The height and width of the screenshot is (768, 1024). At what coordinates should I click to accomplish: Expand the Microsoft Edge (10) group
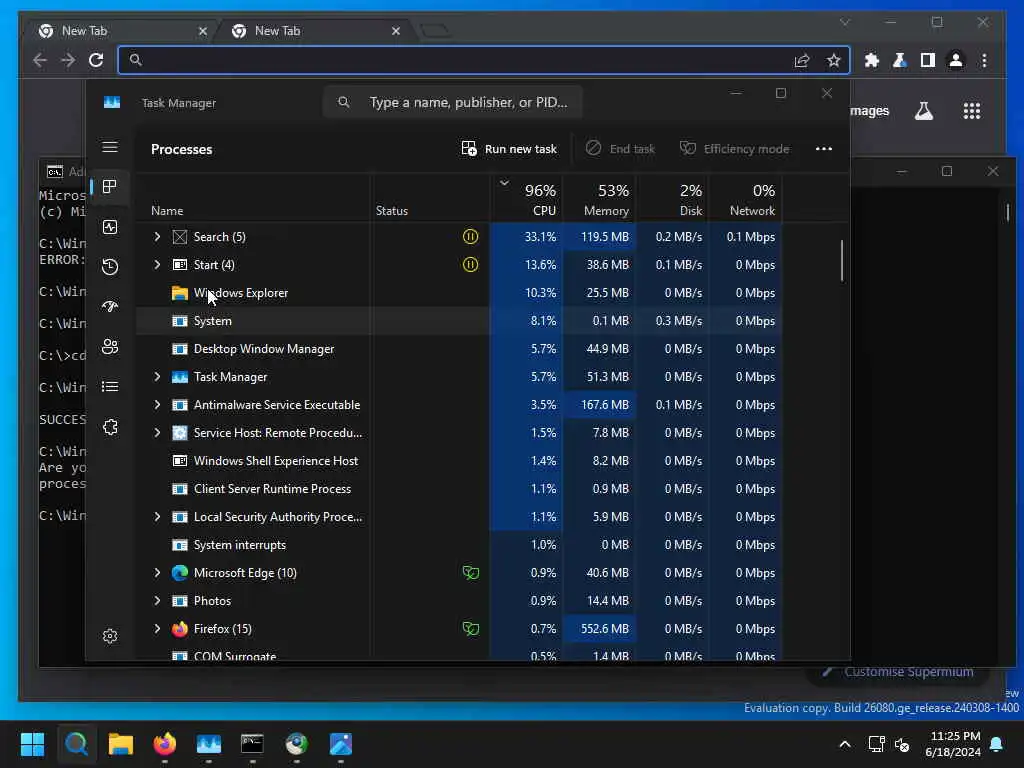[157, 573]
